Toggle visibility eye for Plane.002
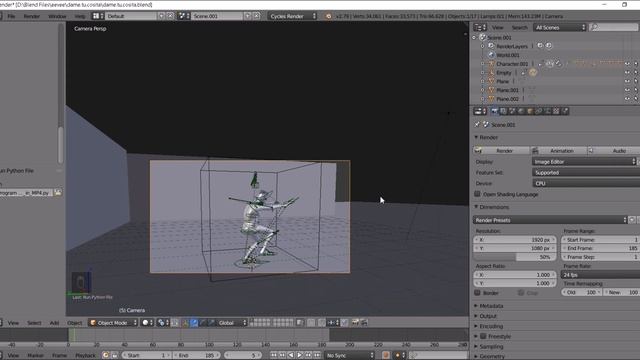Screen dimensions: 640x360 pos(627,99)
